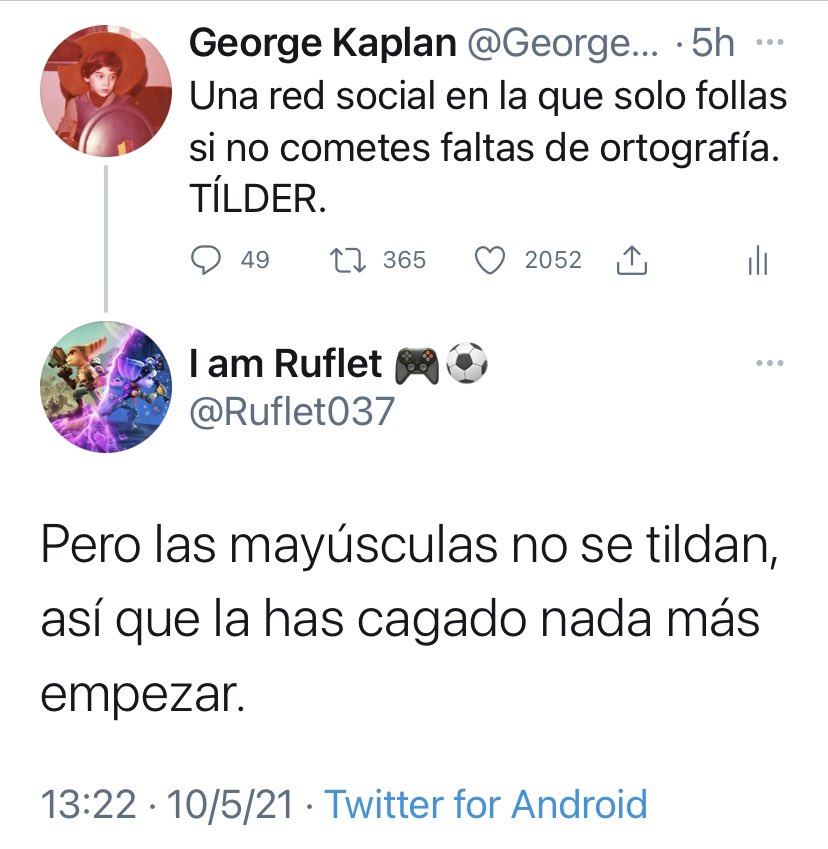Open the I am Ruflet display name
This screenshot has width=828, height=849.
[x=286, y=366]
